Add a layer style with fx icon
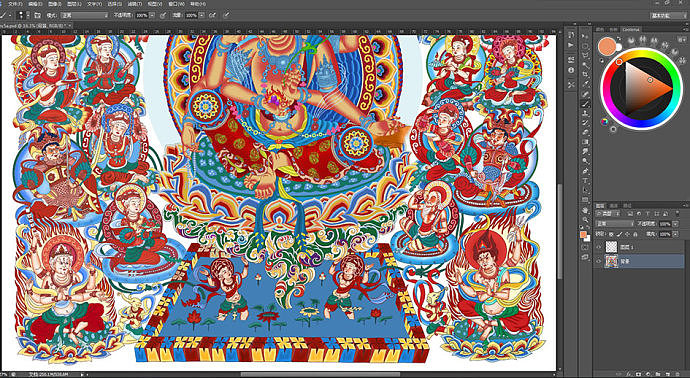 click(x=628, y=374)
